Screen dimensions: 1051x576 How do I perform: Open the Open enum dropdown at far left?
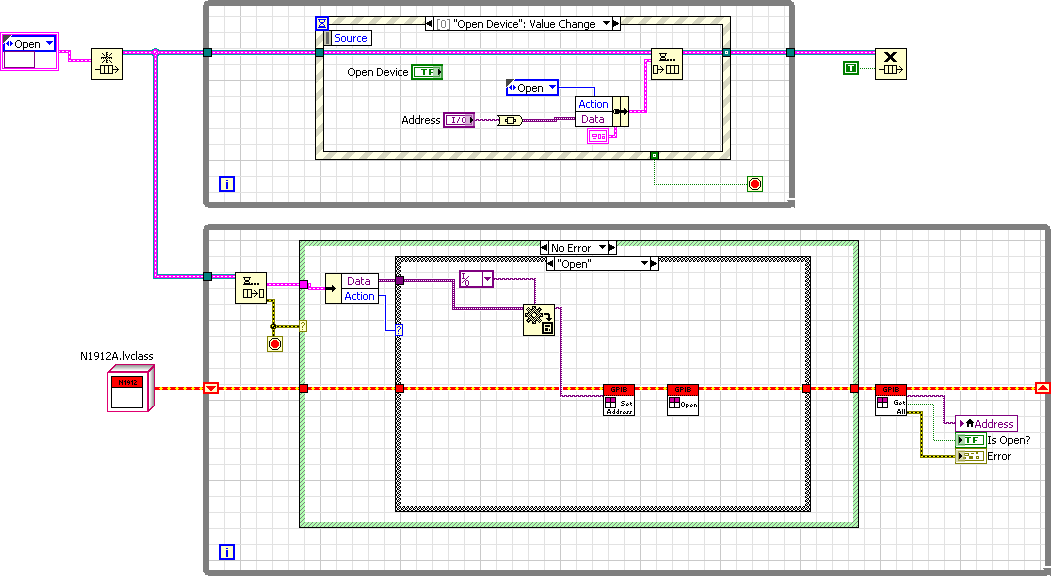point(49,44)
